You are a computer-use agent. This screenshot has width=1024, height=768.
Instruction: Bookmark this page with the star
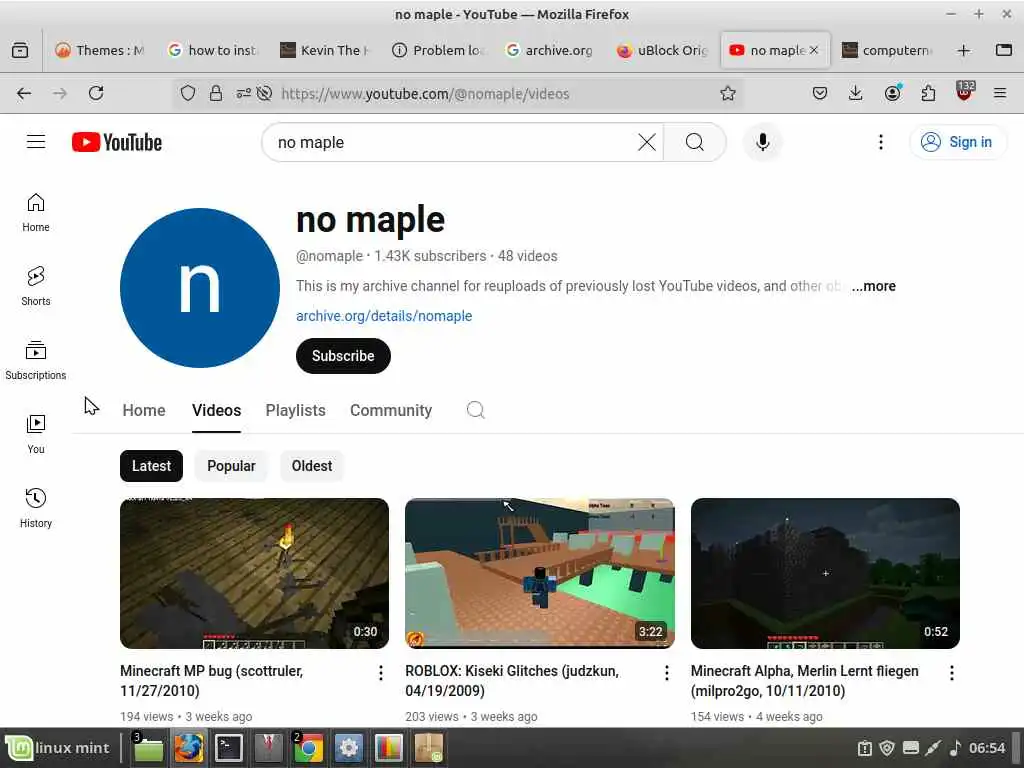[x=728, y=93]
